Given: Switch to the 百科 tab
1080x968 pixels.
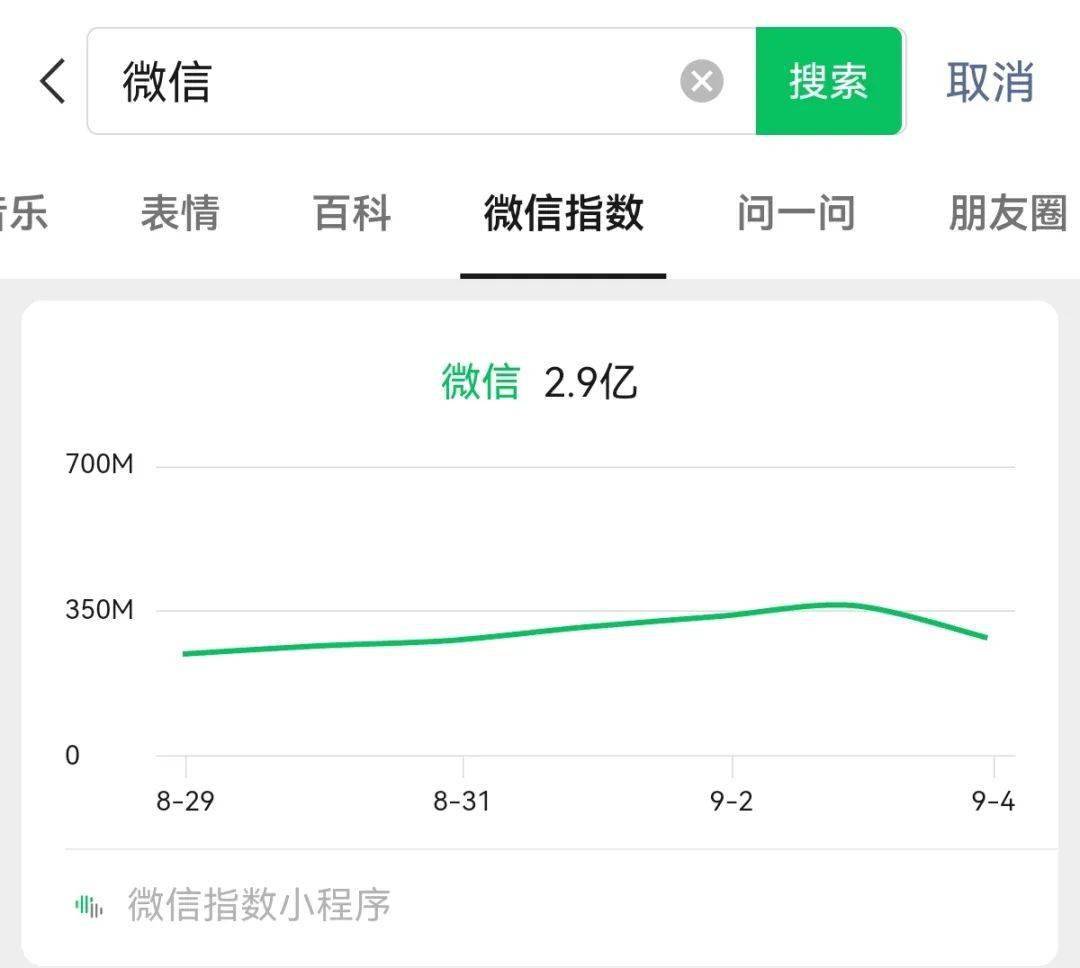Looking at the screenshot, I should (352, 212).
